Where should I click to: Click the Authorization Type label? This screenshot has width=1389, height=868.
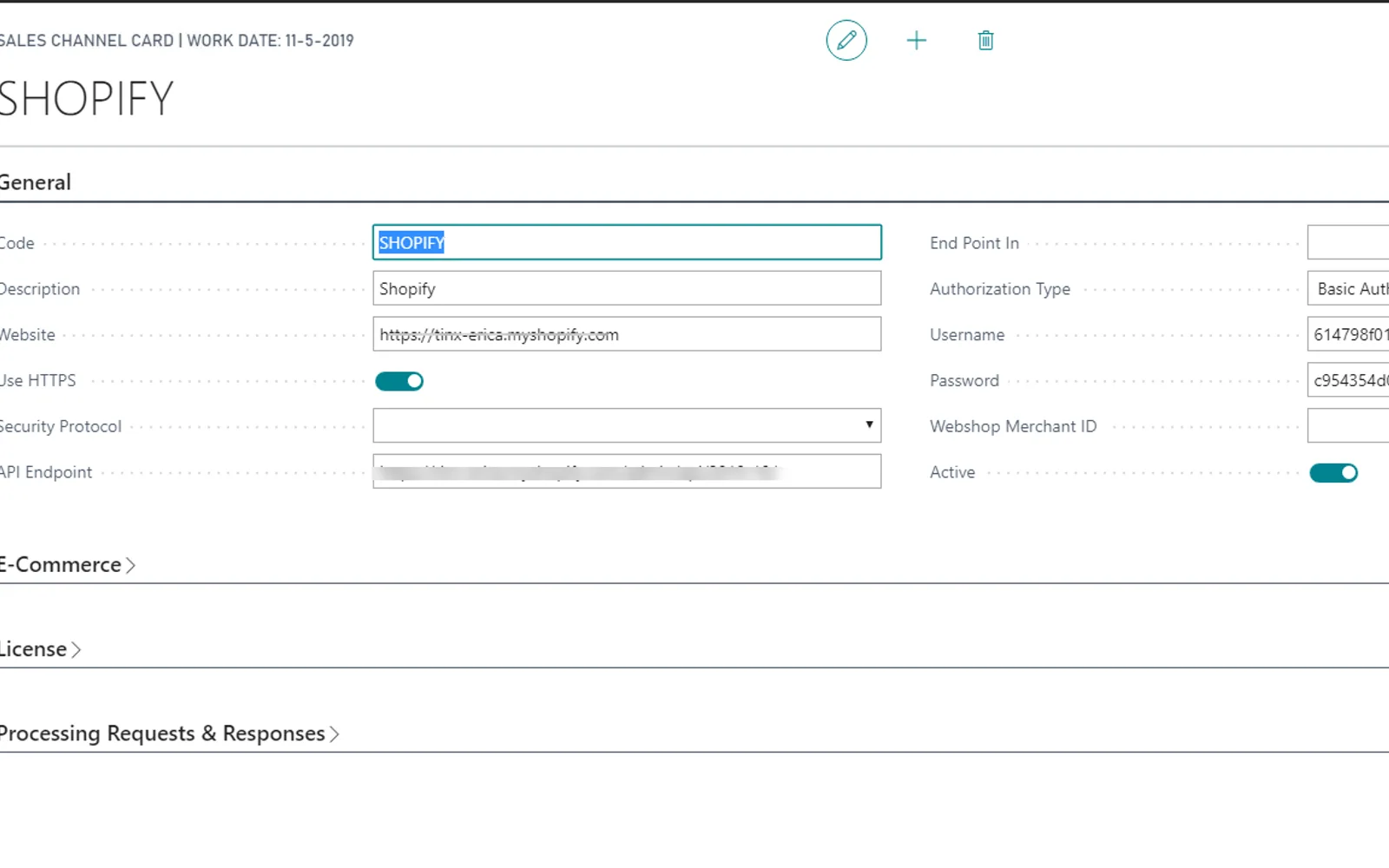[1000, 289]
